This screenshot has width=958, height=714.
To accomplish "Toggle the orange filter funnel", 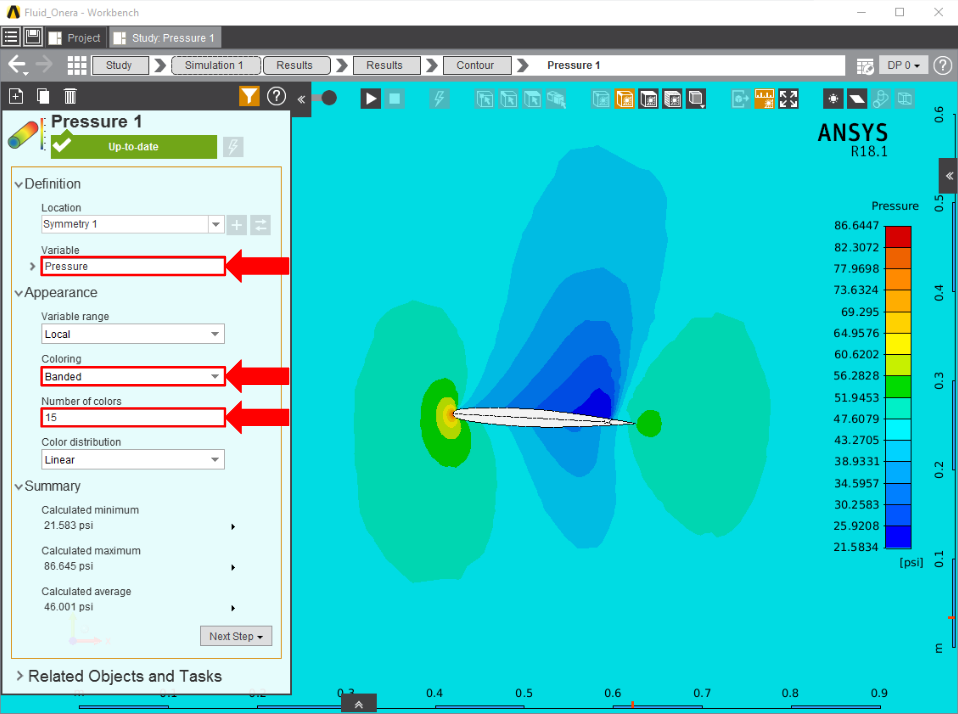I will pos(249,96).
